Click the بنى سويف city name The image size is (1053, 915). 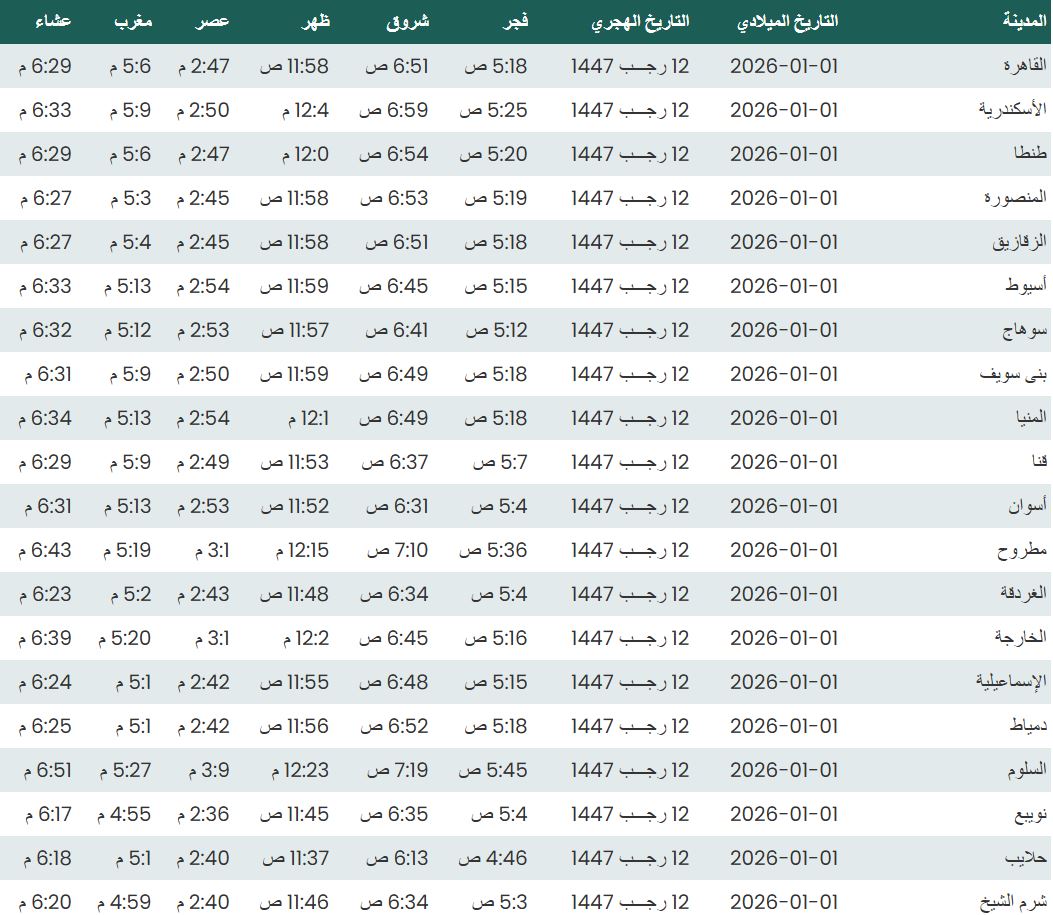[1013, 374]
